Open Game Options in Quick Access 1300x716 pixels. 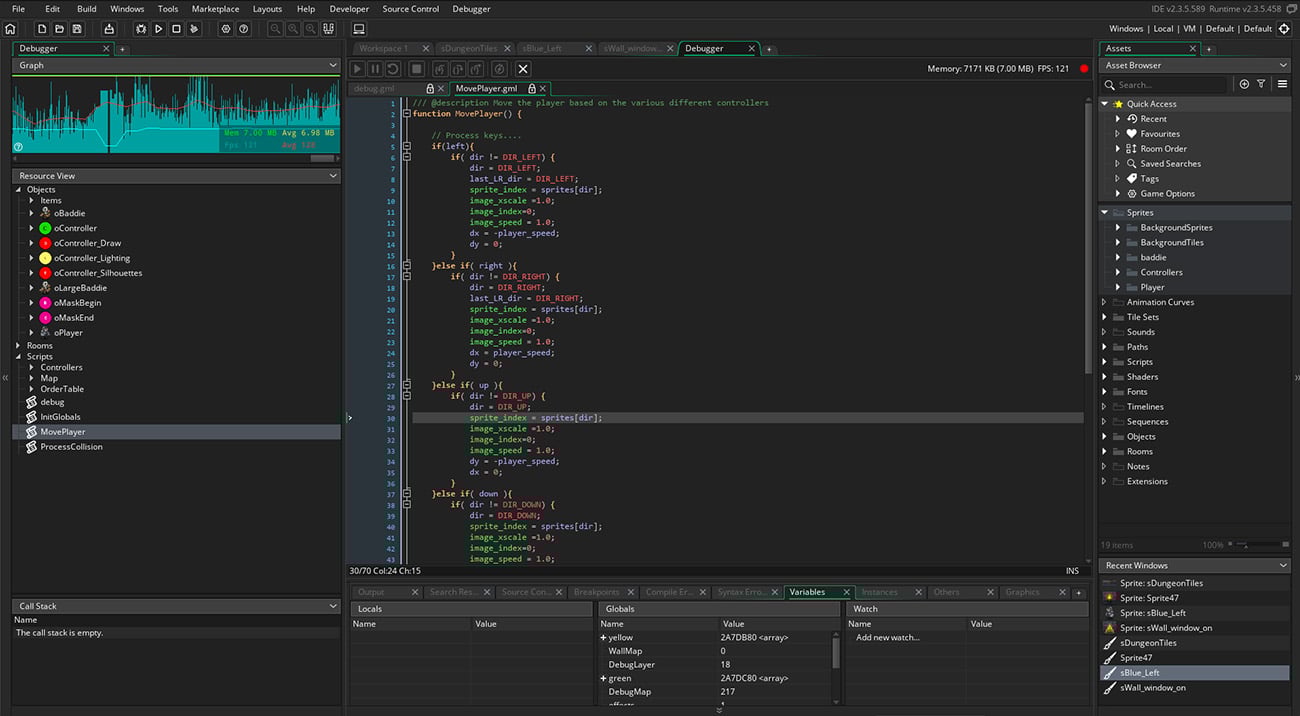(x=1167, y=194)
